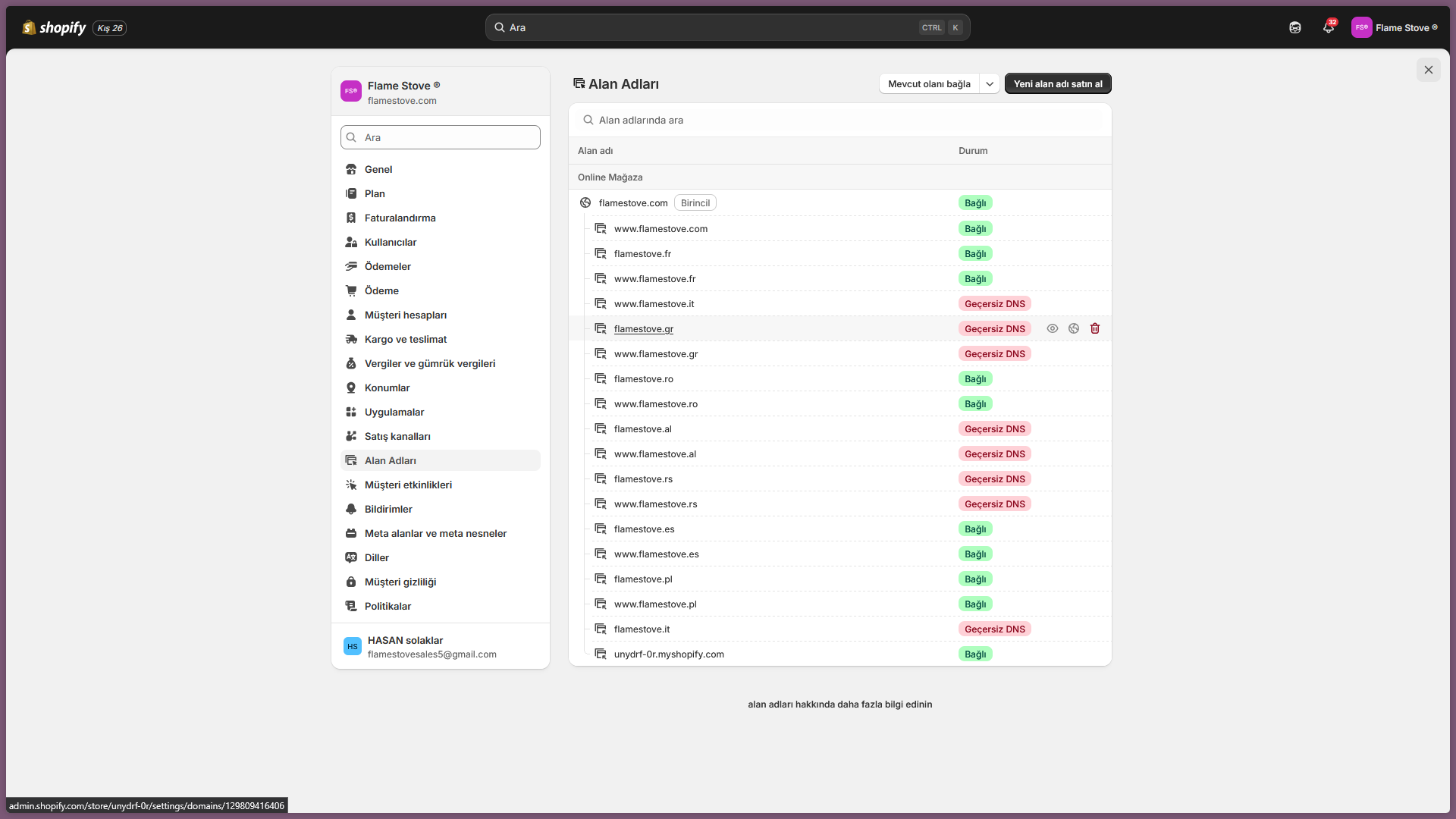Open Genel settings
1456x819 pixels.
[441, 169]
